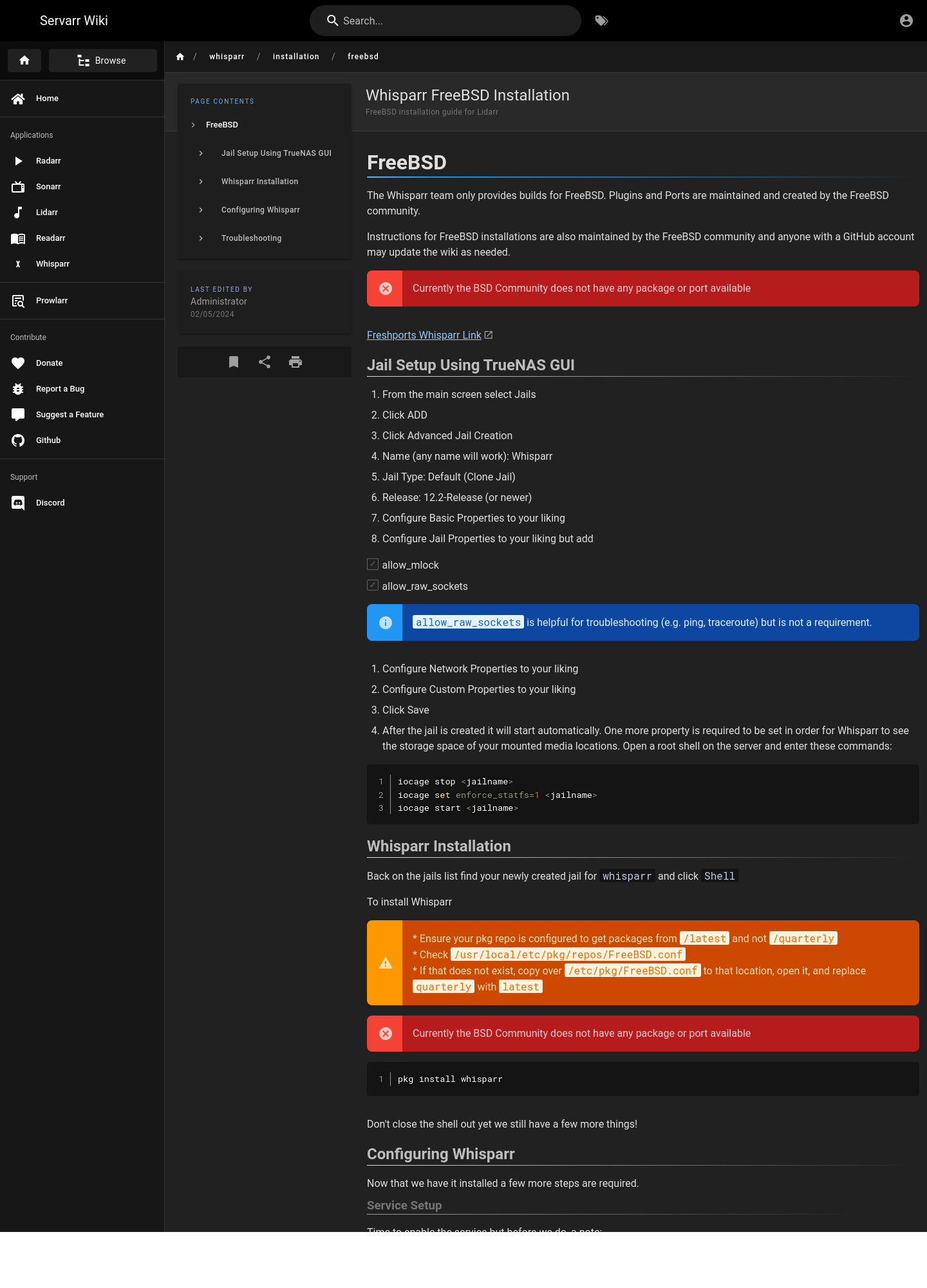
Task: Select the Whisparr X icon
Action: click(x=18, y=264)
